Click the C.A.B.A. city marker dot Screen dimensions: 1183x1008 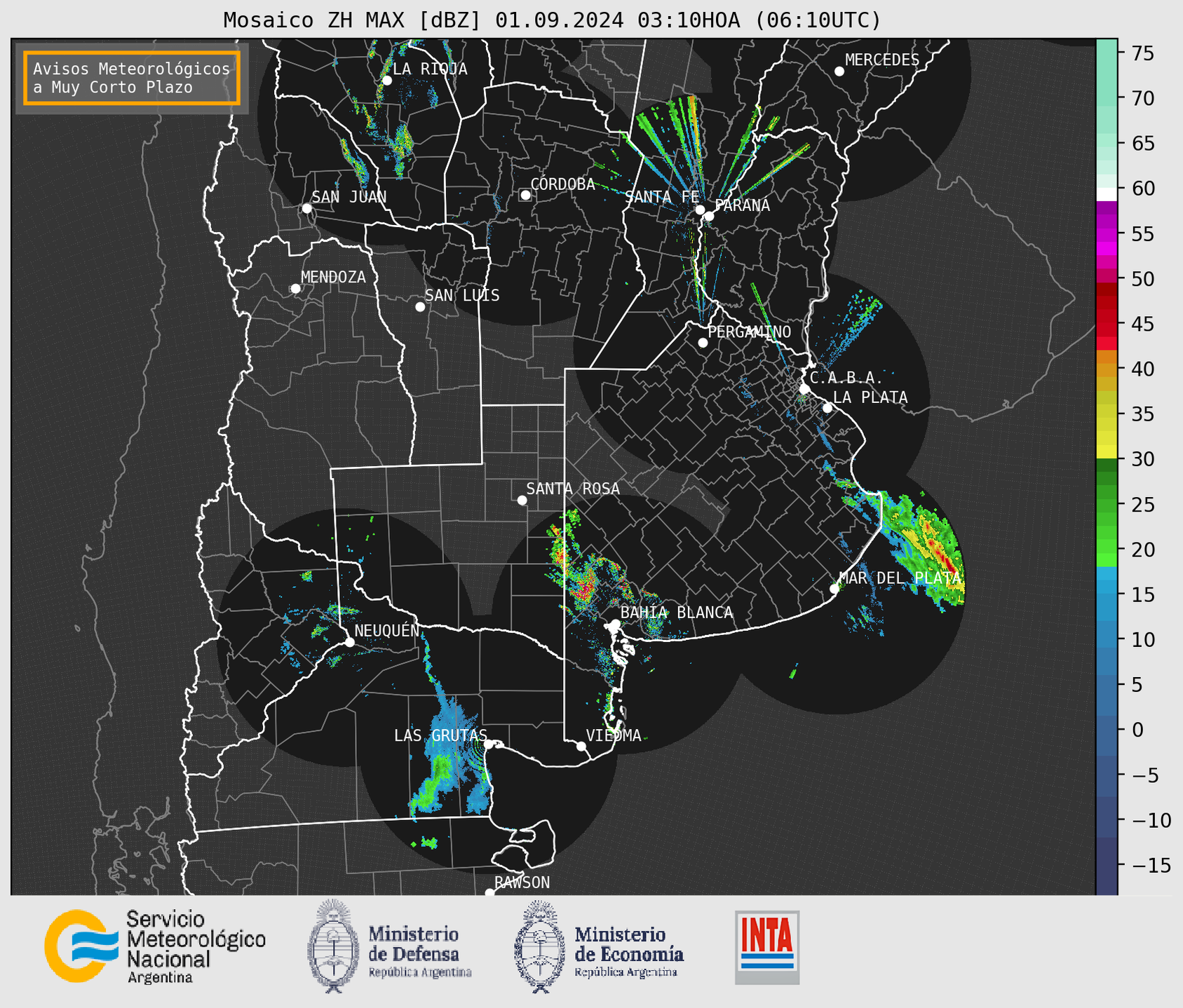805,389
